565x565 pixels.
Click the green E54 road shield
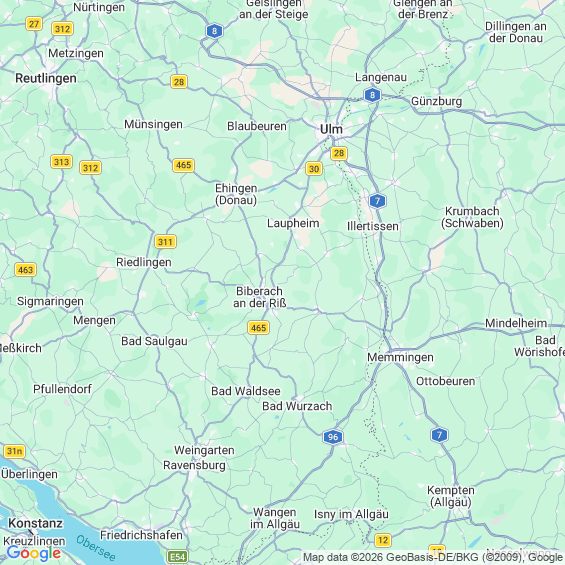tap(178, 557)
